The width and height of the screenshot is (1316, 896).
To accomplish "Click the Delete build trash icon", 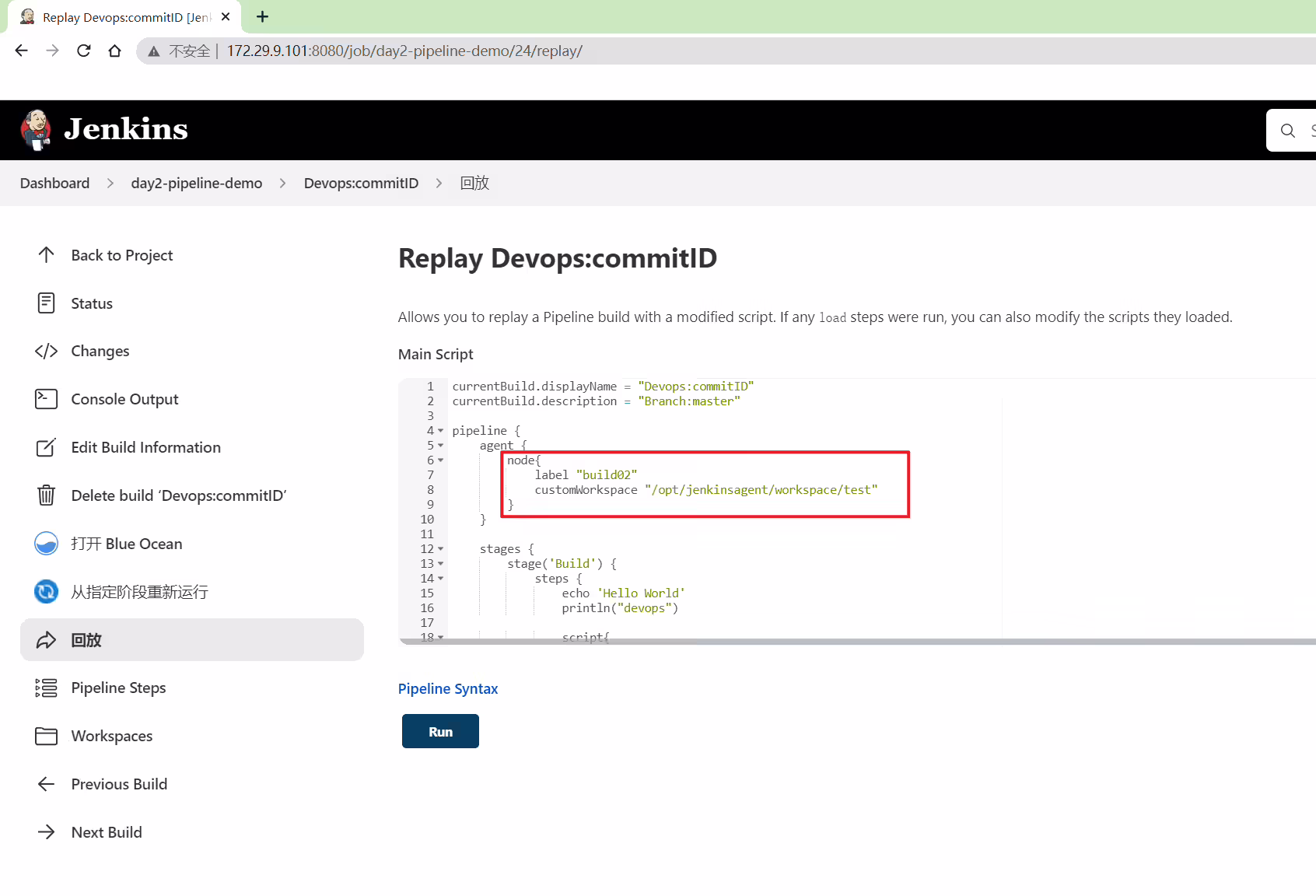I will (x=46, y=495).
